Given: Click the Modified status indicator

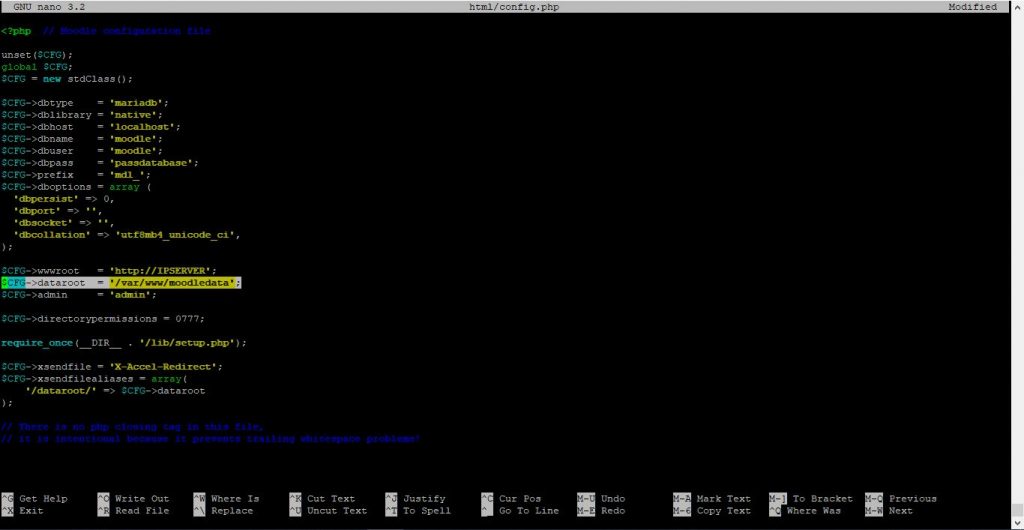Looking at the screenshot, I should point(972,7).
